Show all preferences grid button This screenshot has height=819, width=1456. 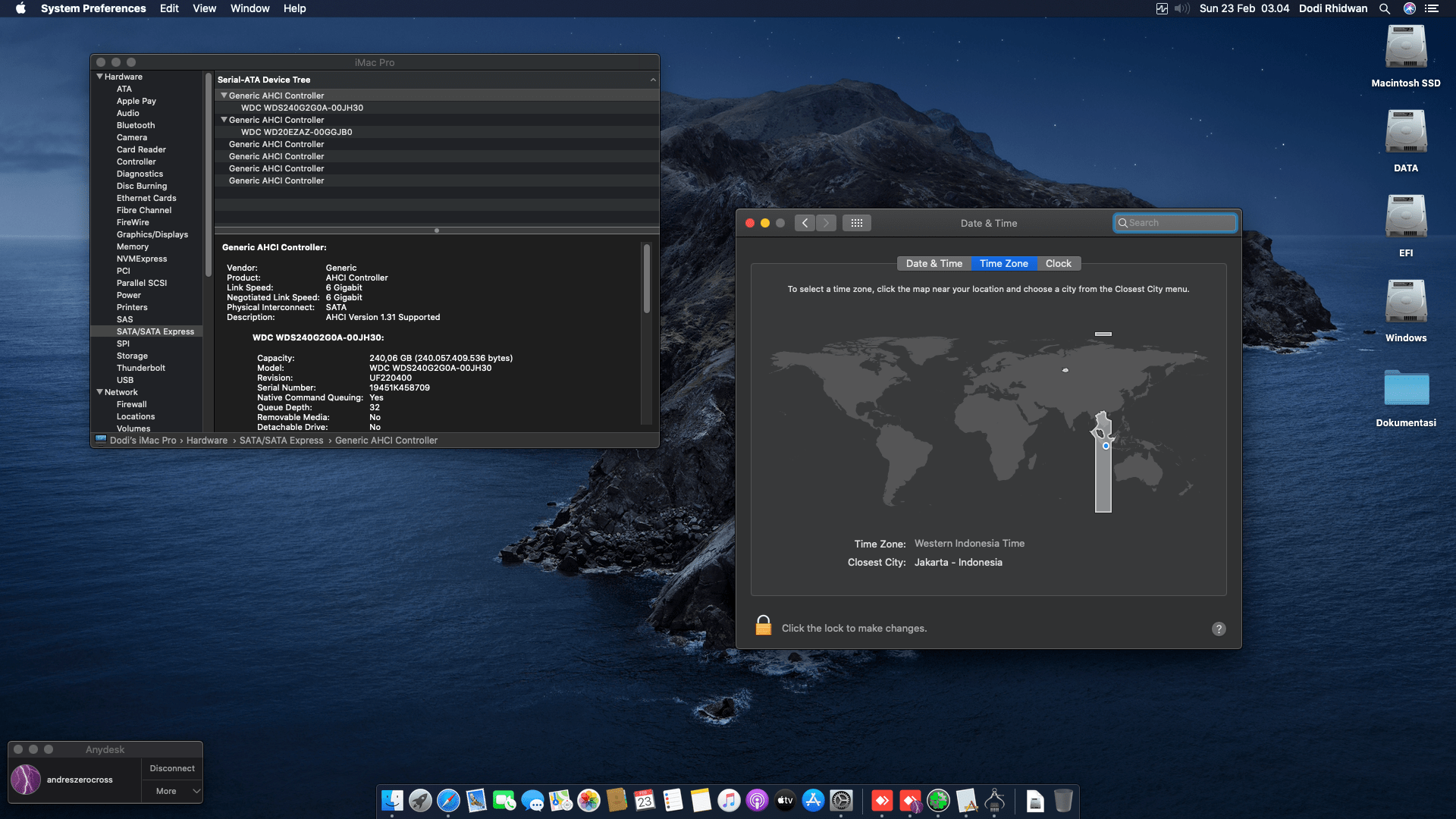tap(857, 223)
